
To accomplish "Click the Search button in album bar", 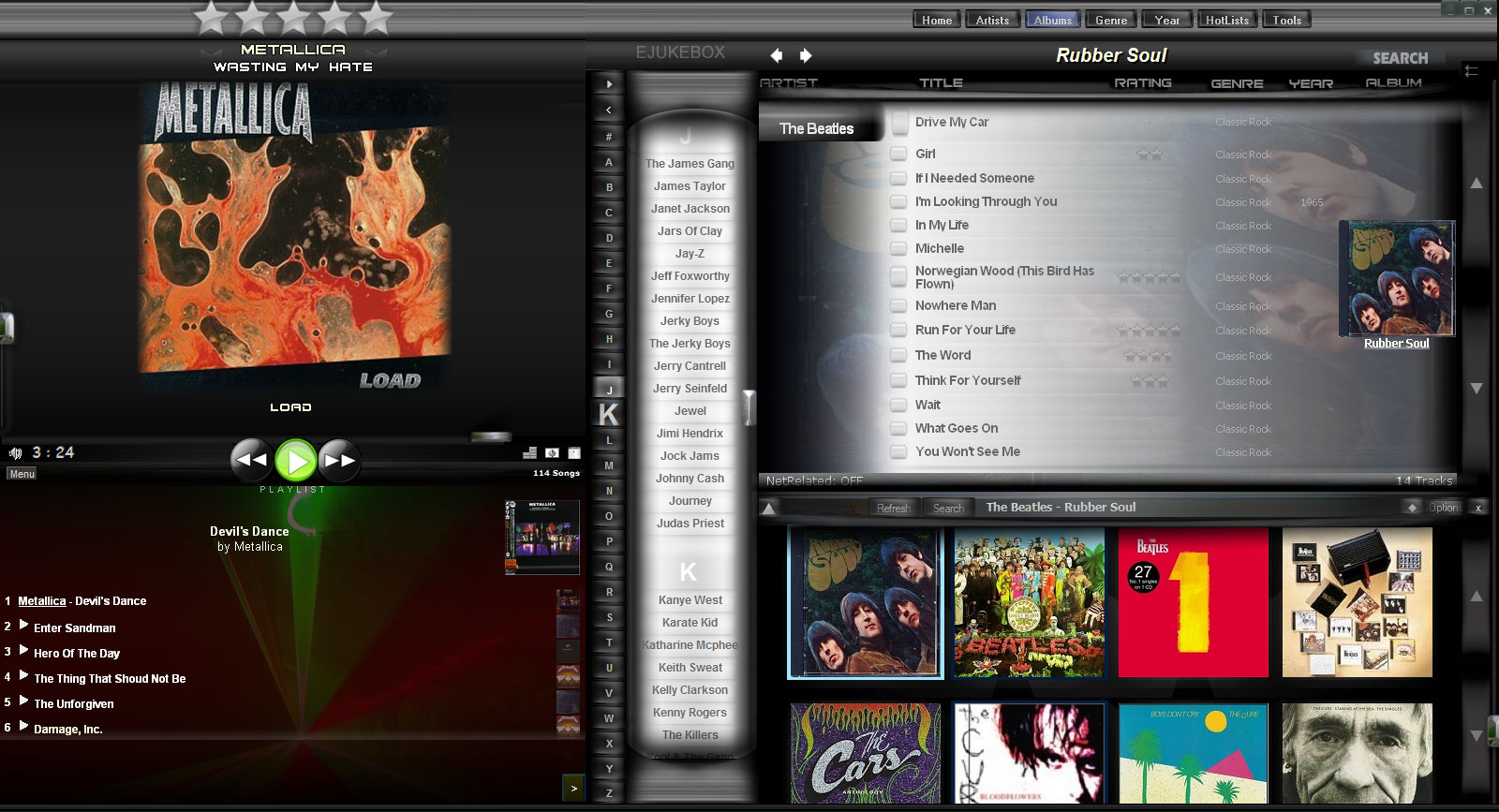I will pos(948,508).
